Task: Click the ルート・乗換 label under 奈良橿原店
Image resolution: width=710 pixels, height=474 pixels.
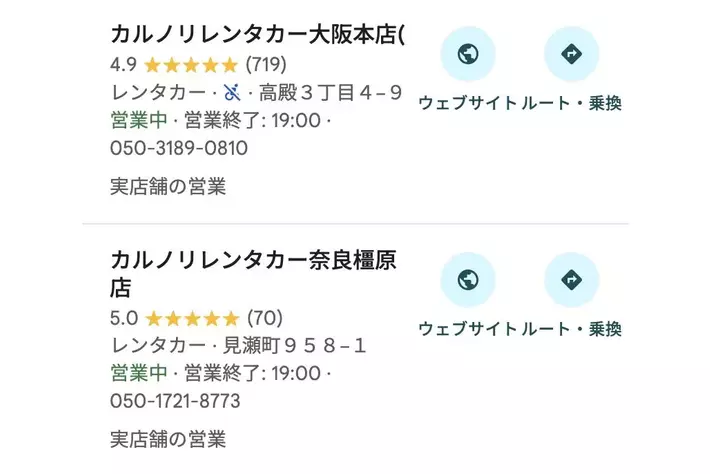Action: click(x=572, y=329)
